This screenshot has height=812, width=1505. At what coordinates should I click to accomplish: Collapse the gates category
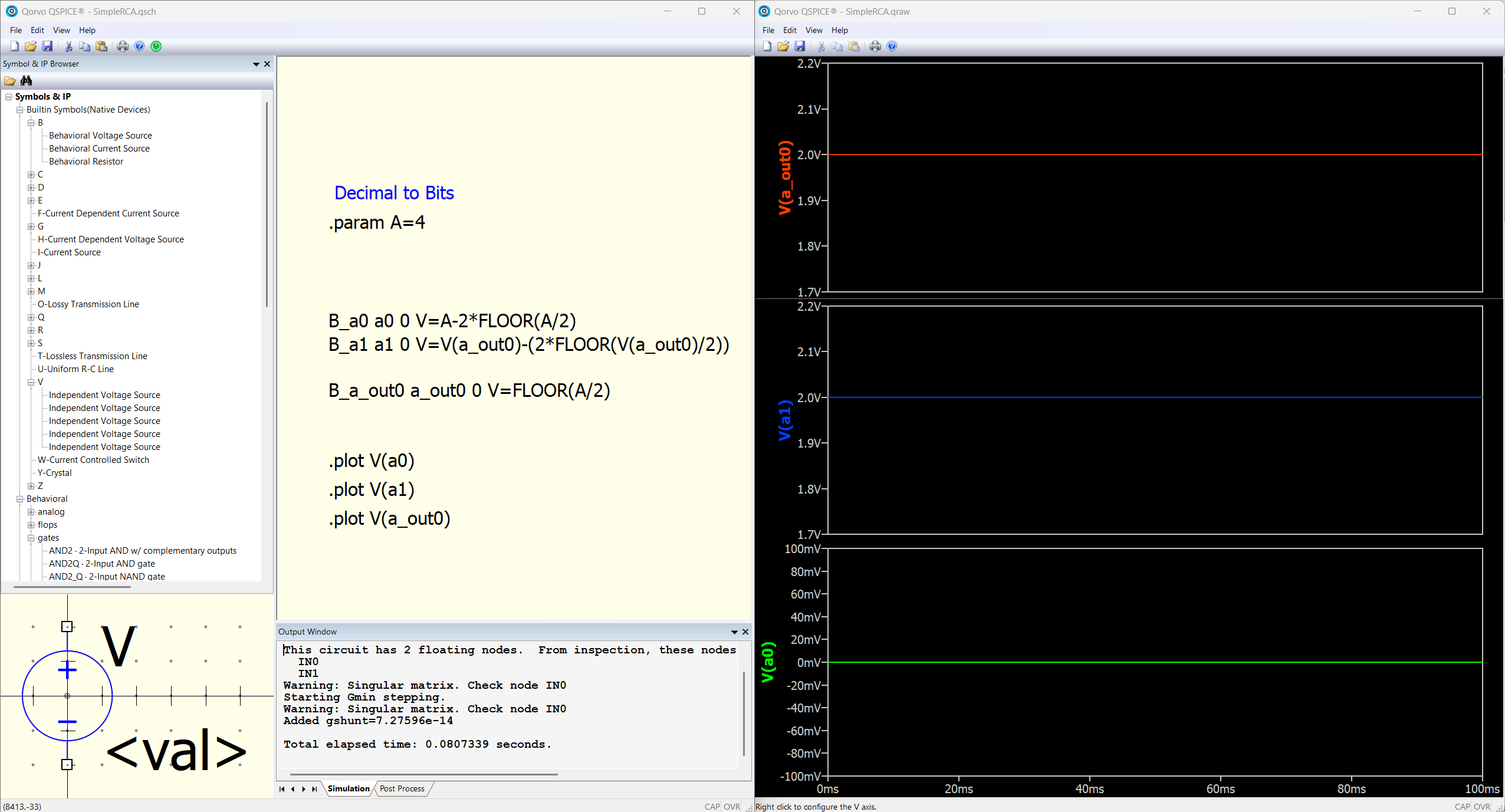click(x=31, y=538)
